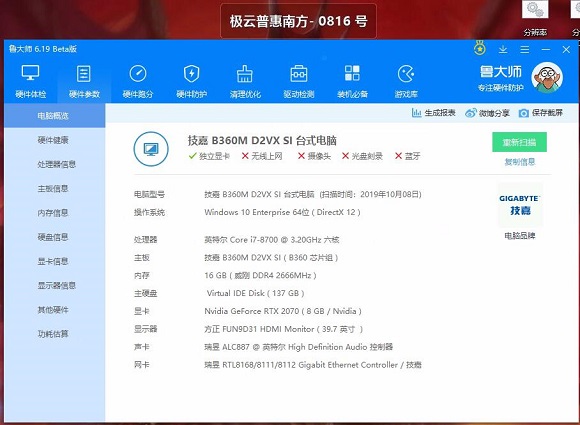This screenshot has width=580, height=425.
Task: Click the B360 芯片组 motherboard value
Action: click(271, 257)
